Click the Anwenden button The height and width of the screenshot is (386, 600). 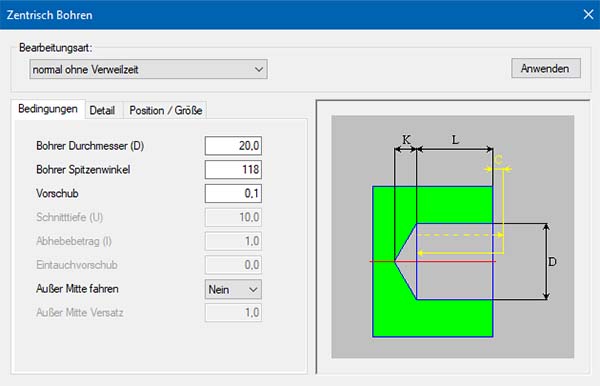tap(546, 68)
